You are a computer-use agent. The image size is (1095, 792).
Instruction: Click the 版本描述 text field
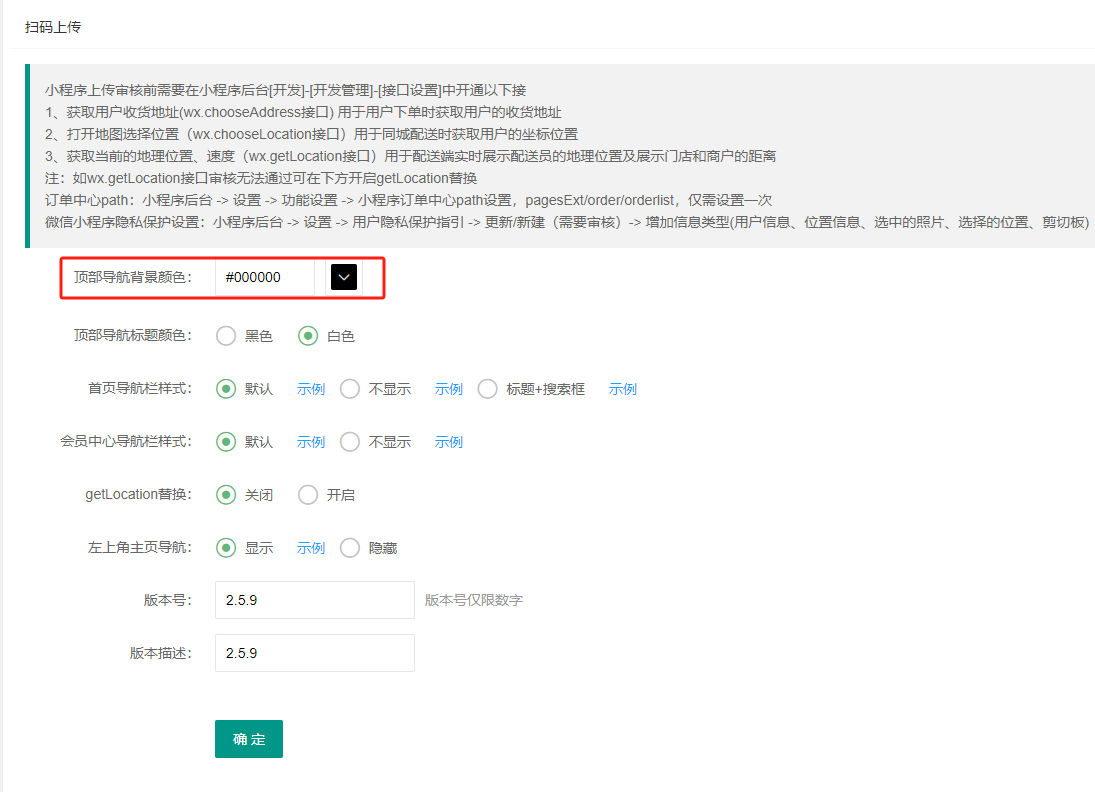(314, 653)
